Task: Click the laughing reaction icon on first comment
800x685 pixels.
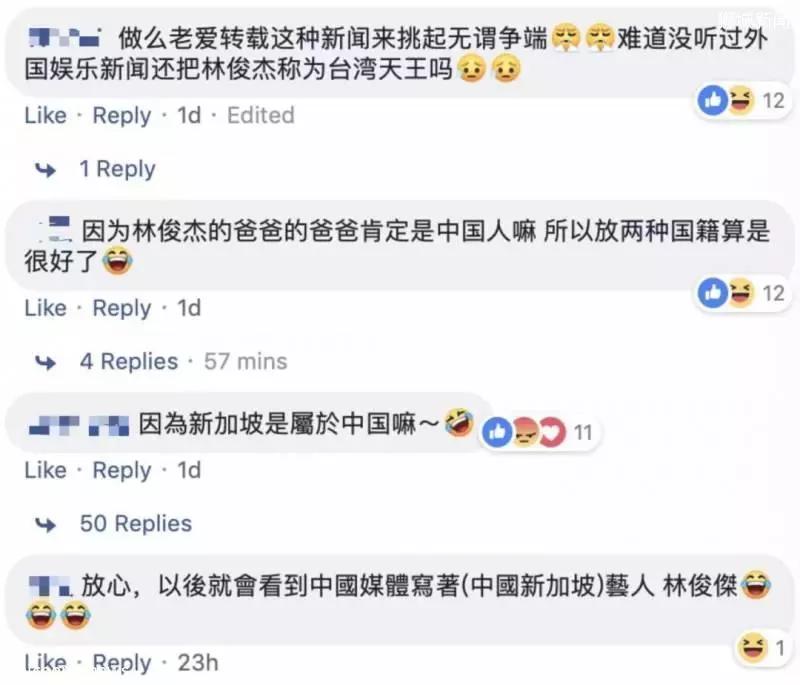Action: pos(740,100)
